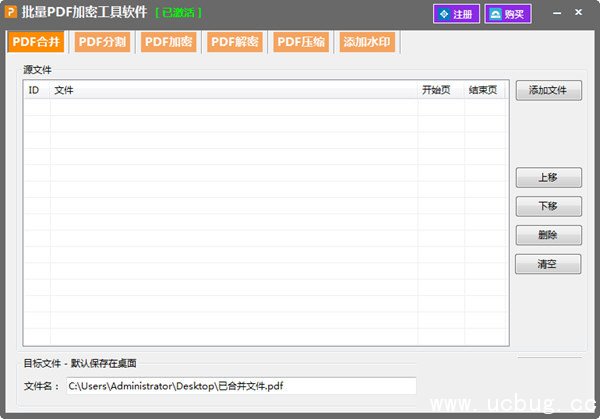Click the ID column header
Screen dimensions: 600x419
(x=34, y=90)
